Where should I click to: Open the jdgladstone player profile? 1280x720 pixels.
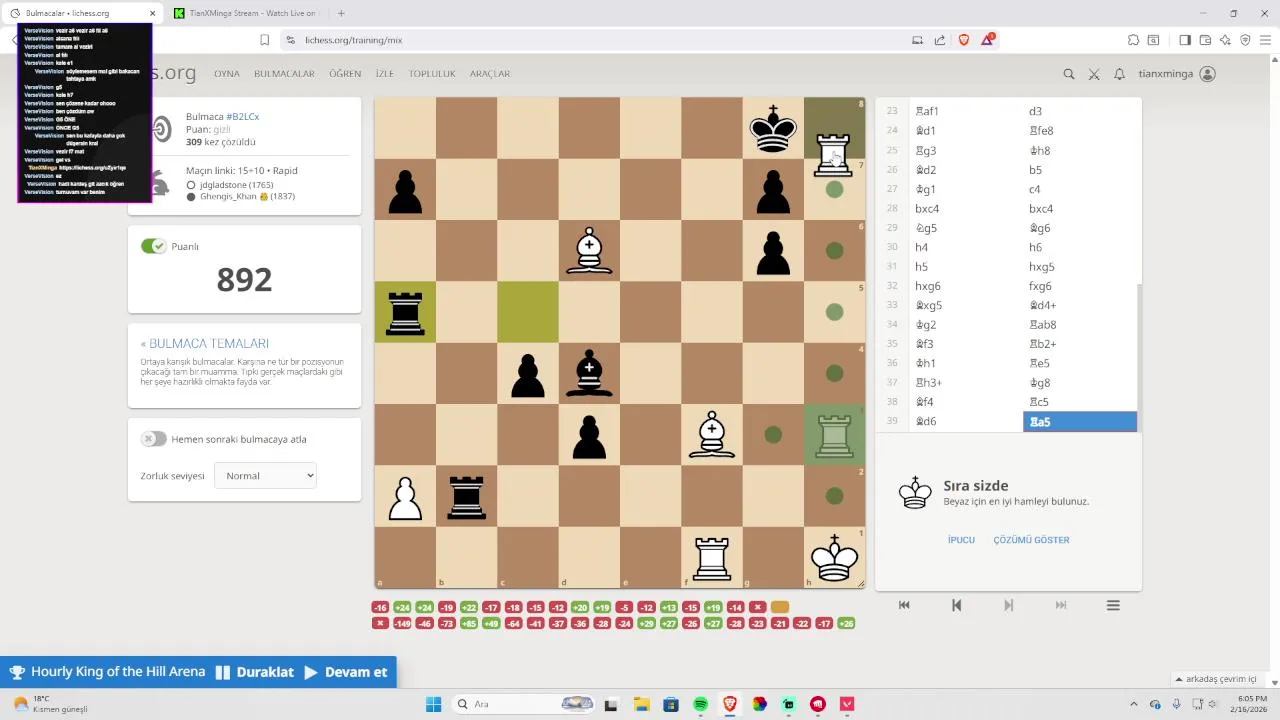point(236,184)
